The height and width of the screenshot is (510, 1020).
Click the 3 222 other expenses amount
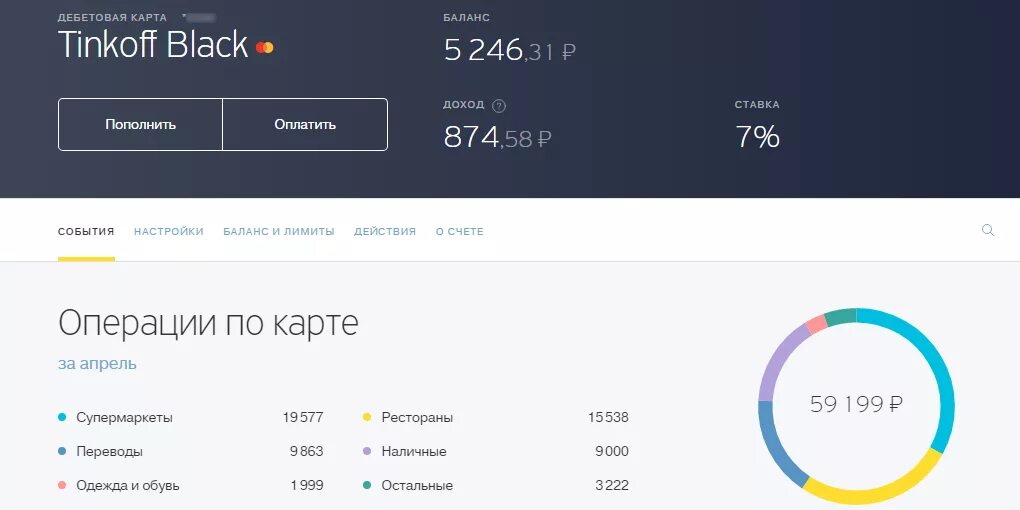tap(611, 485)
